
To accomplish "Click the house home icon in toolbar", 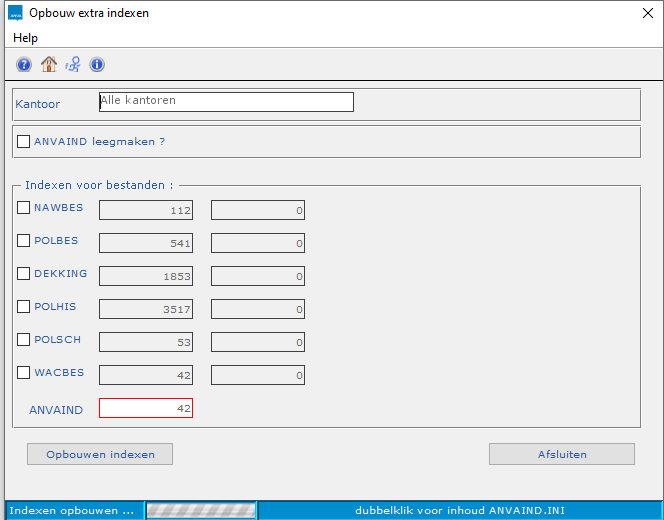I will tap(48, 65).
